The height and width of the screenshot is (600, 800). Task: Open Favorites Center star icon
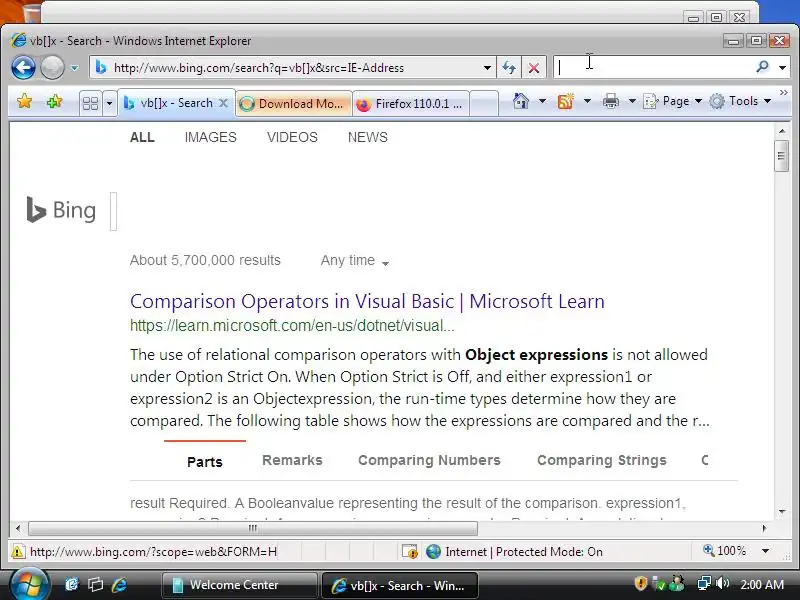click(24, 102)
